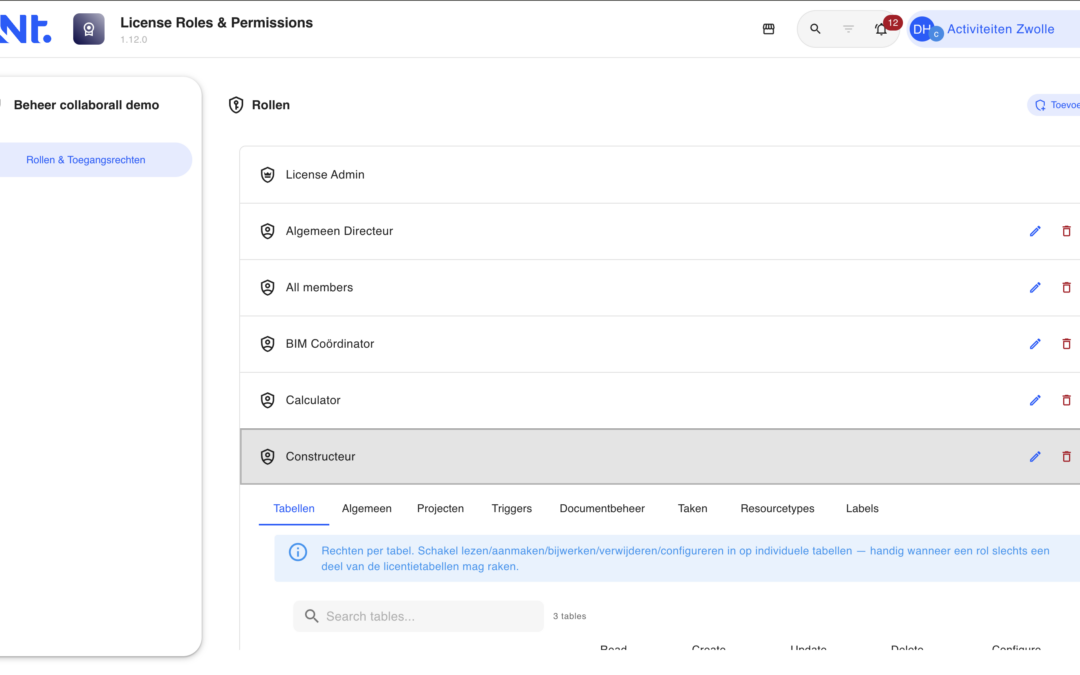Click the shield icon beside Constructeur
Image resolution: width=1080 pixels, height=675 pixels.
(x=267, y=457)
